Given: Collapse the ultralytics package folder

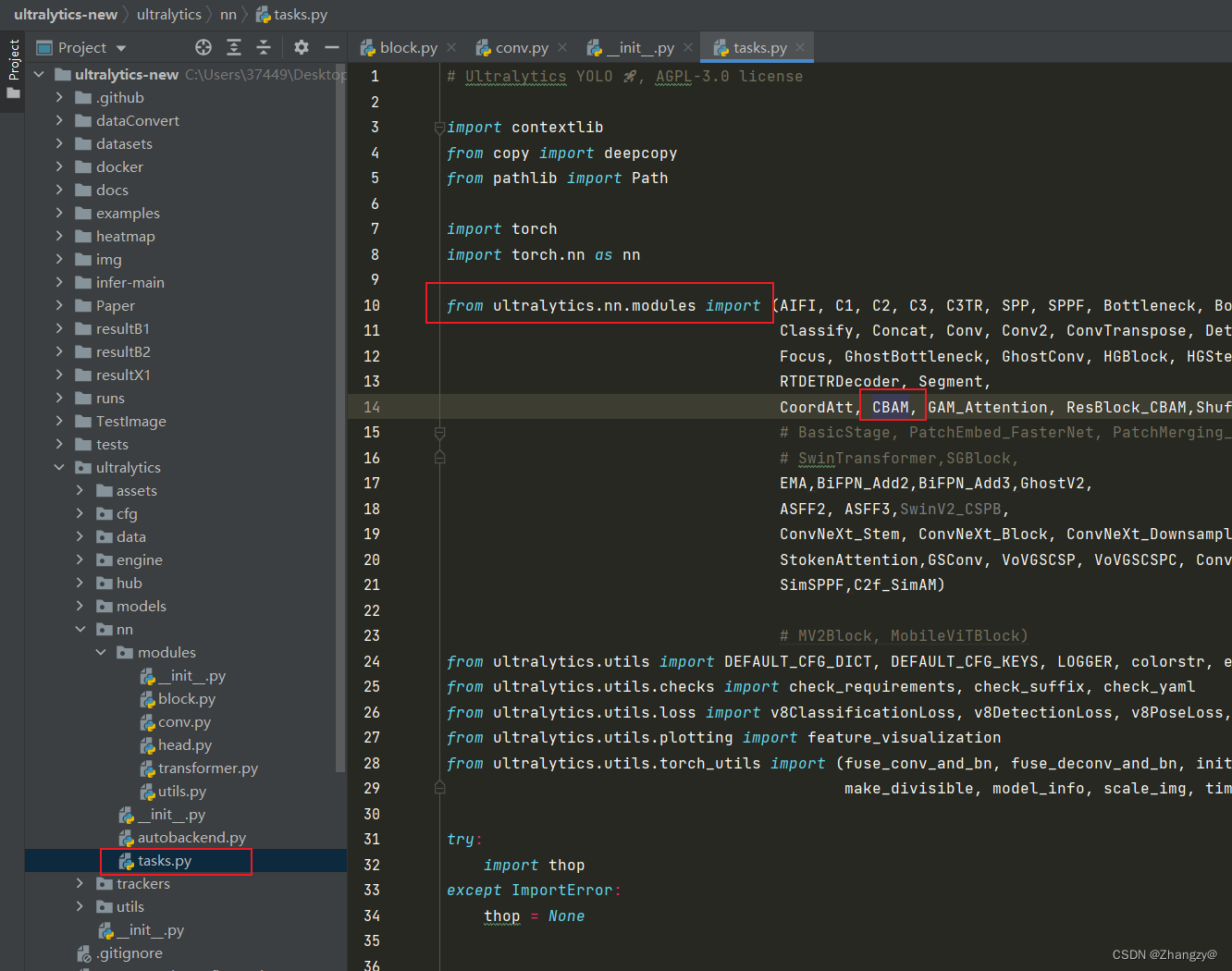Looking at the screenshot, I should tap(59, 467).
